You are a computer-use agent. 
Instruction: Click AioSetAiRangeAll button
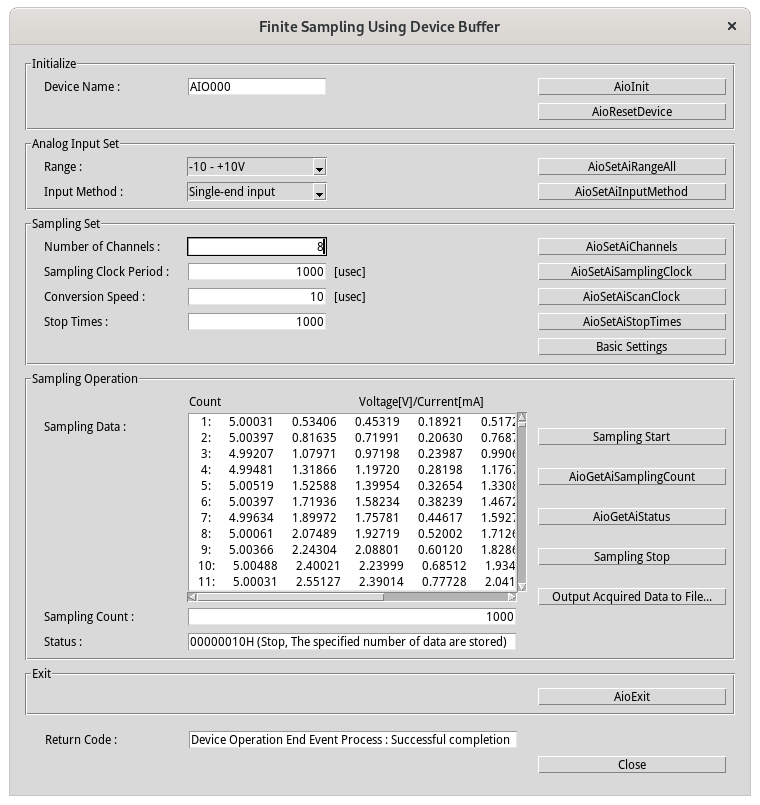(631, 167)
